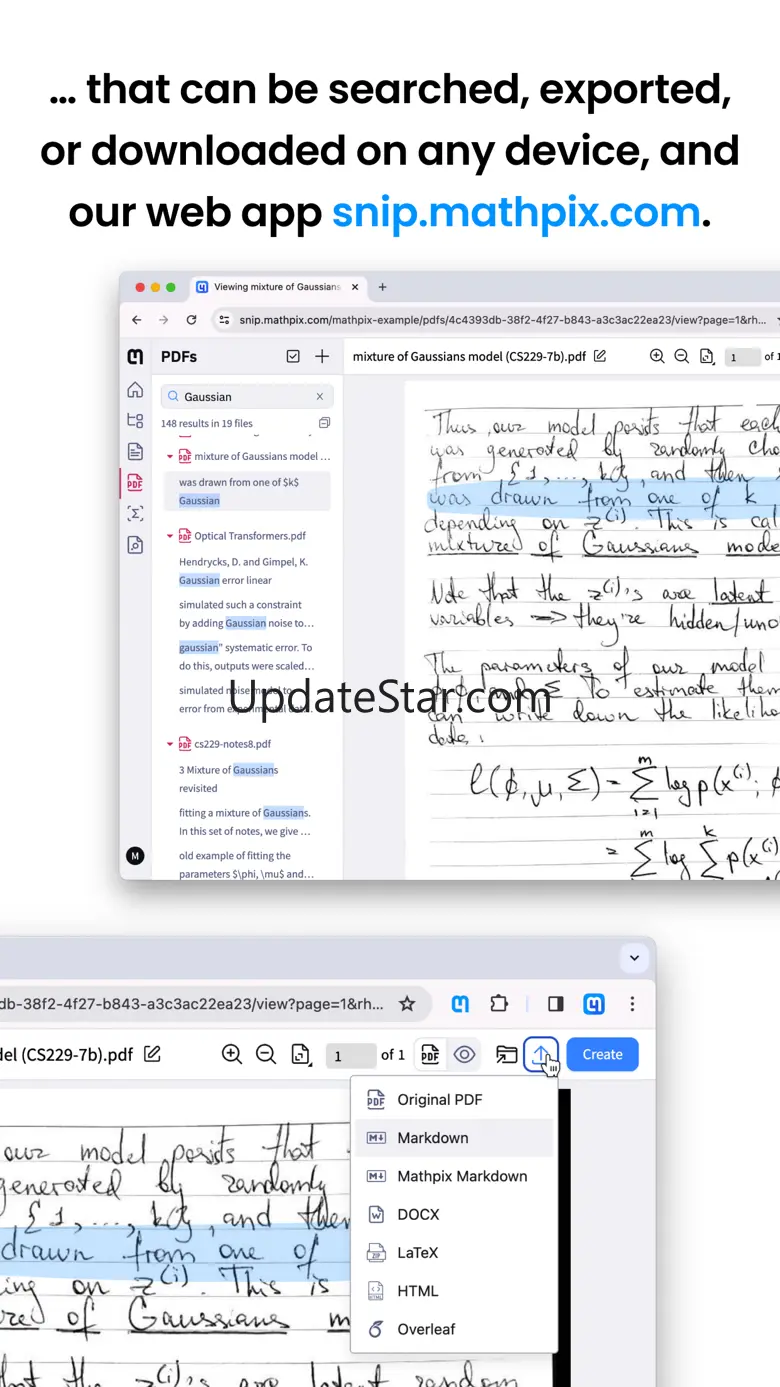Collapse all search results icon next to results count
This screenshot has width=780, height=1387.
[x=324, y=423]
